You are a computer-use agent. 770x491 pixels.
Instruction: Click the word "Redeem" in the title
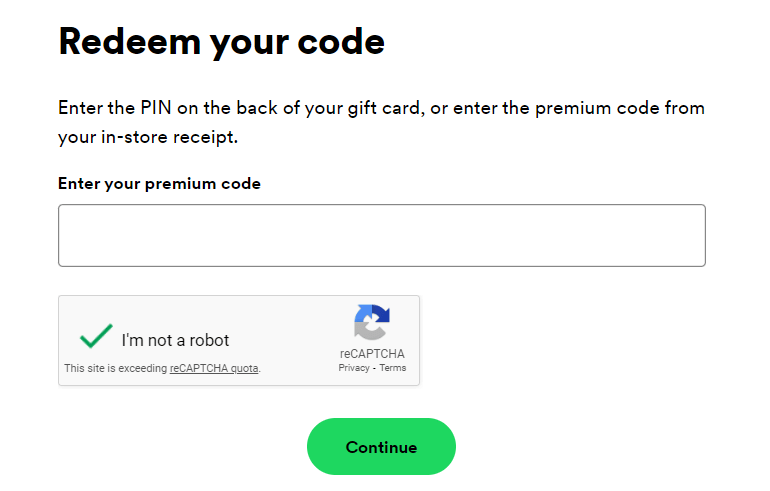[124, 41]
